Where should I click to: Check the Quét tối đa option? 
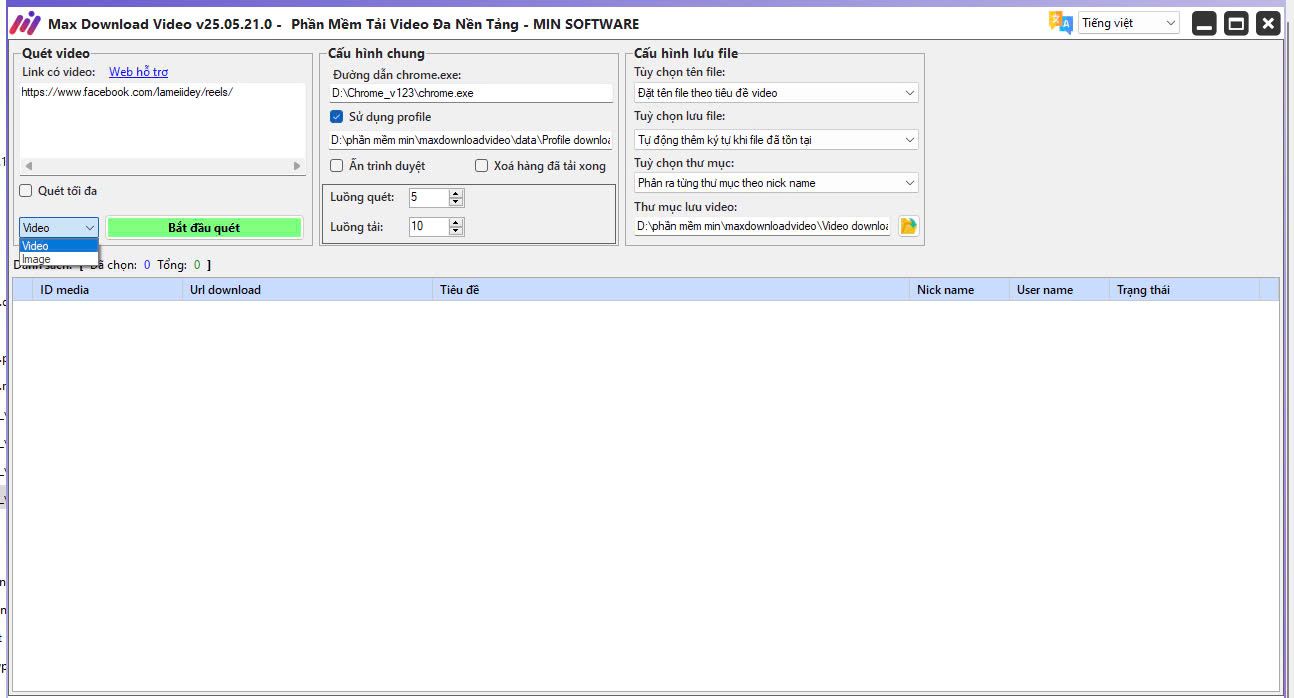26,191
